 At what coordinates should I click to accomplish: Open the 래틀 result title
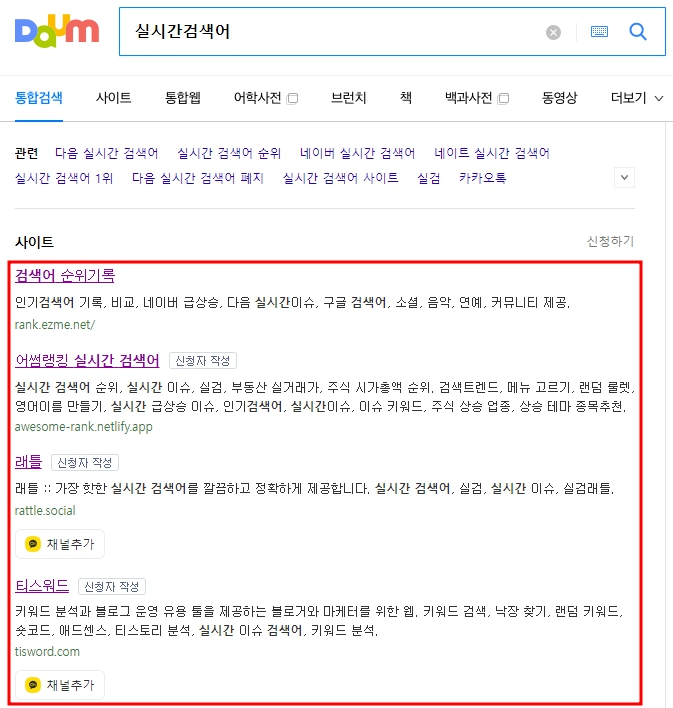(28, 462)
